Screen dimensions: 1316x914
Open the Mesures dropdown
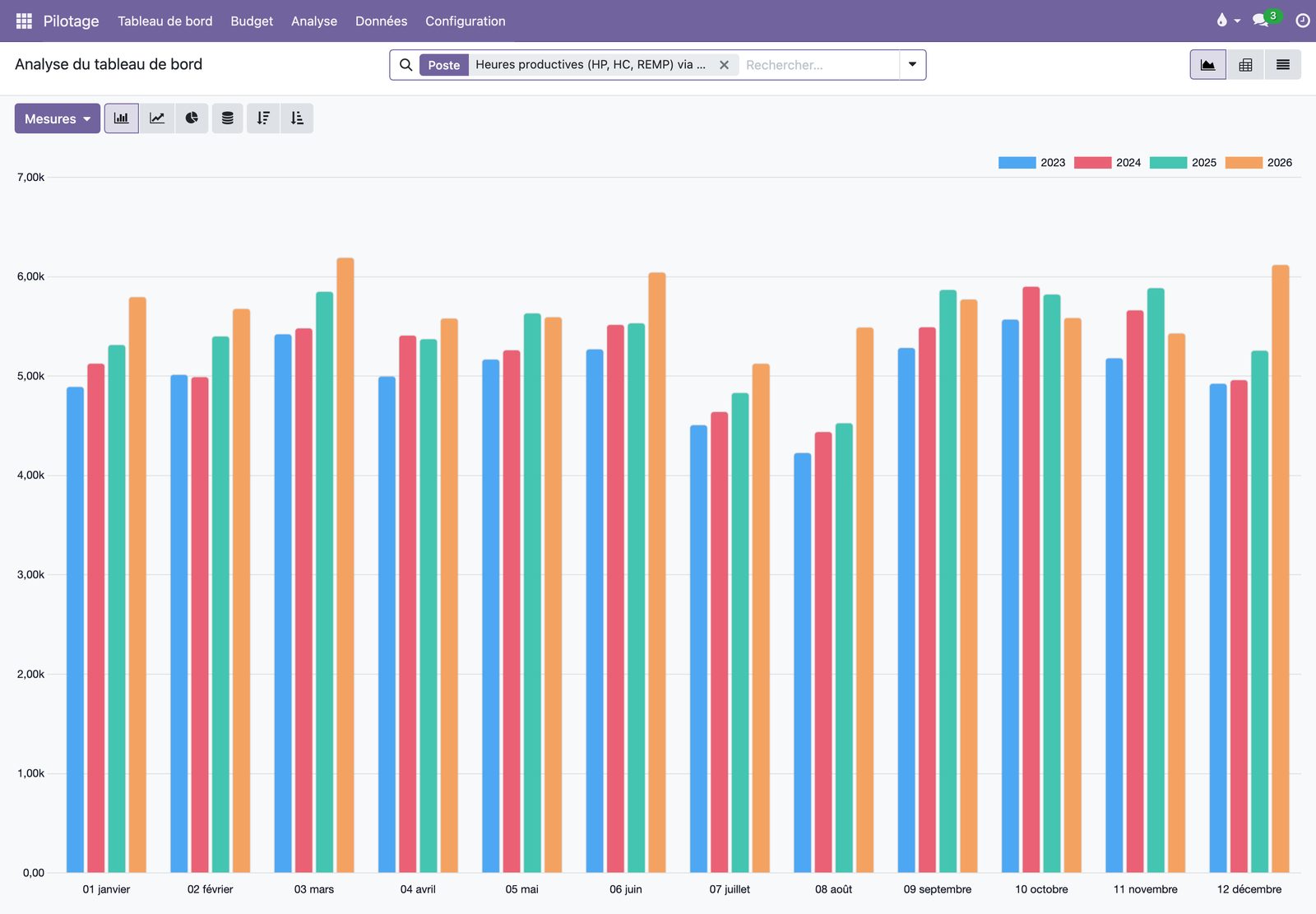[58, 118]
